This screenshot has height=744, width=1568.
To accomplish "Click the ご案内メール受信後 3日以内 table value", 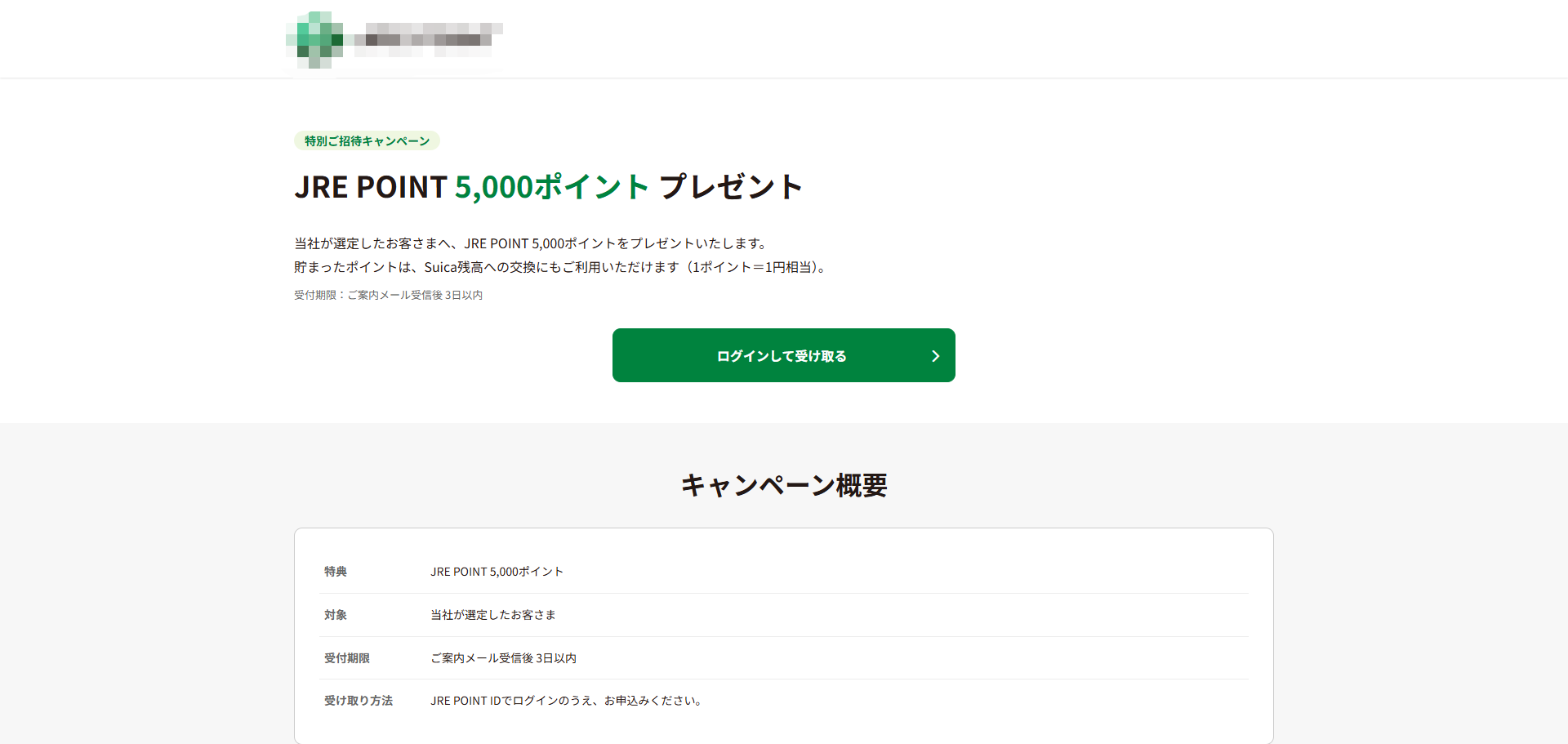I will 504,658.
